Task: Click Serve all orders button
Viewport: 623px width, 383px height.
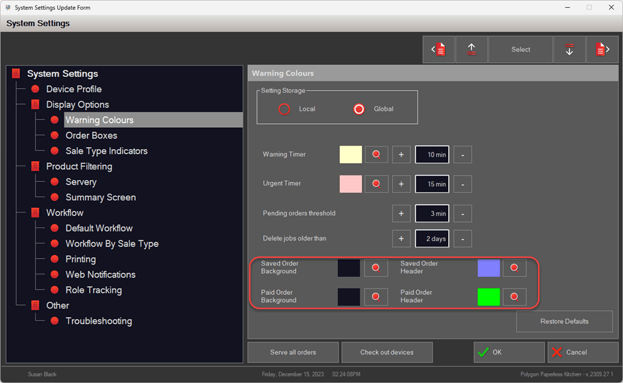Action: point(293,352)
